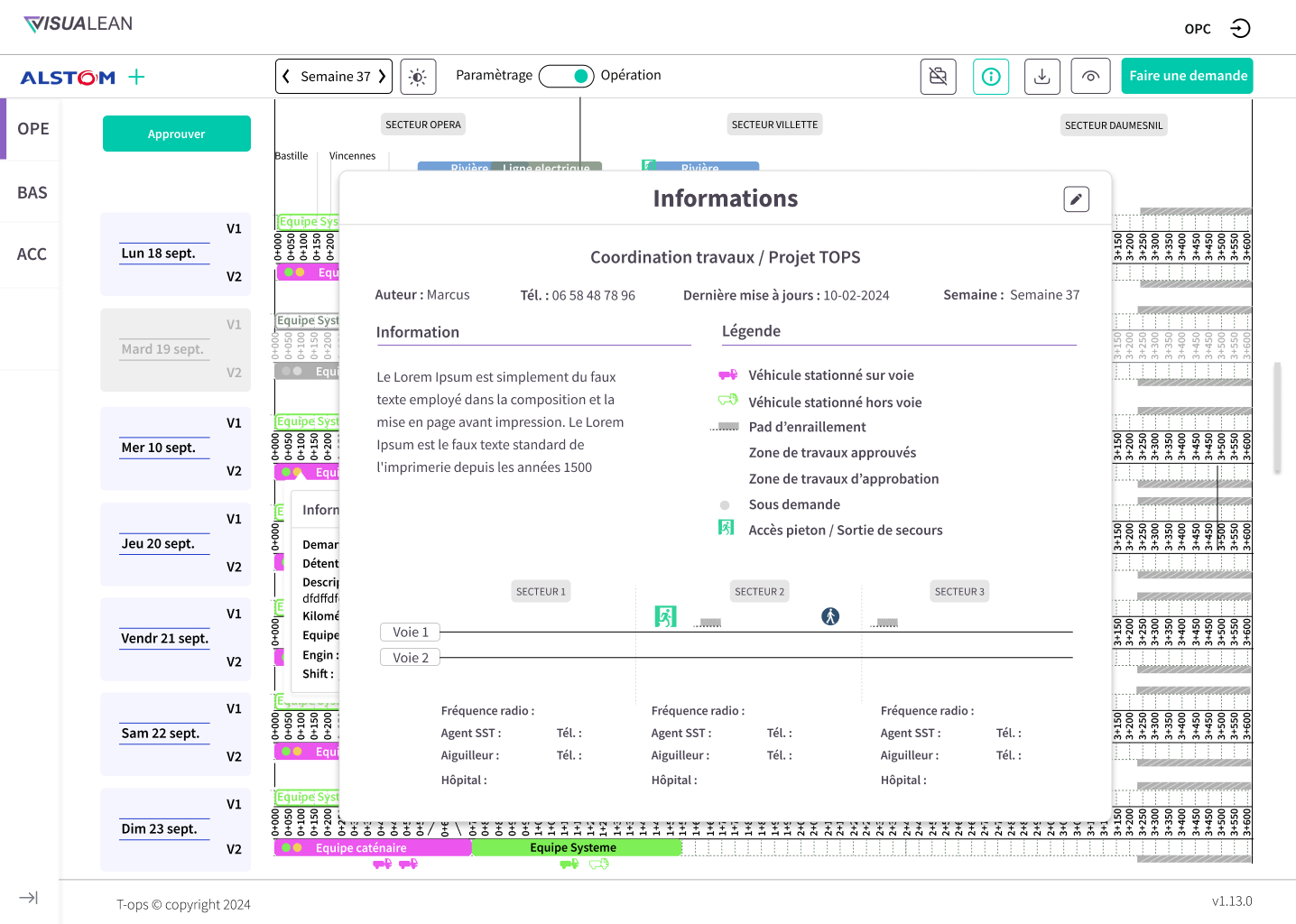The width and height of the screenshot is (1296, 924).
Task: Go to previous week with left chevron
Action: [286, 77]
